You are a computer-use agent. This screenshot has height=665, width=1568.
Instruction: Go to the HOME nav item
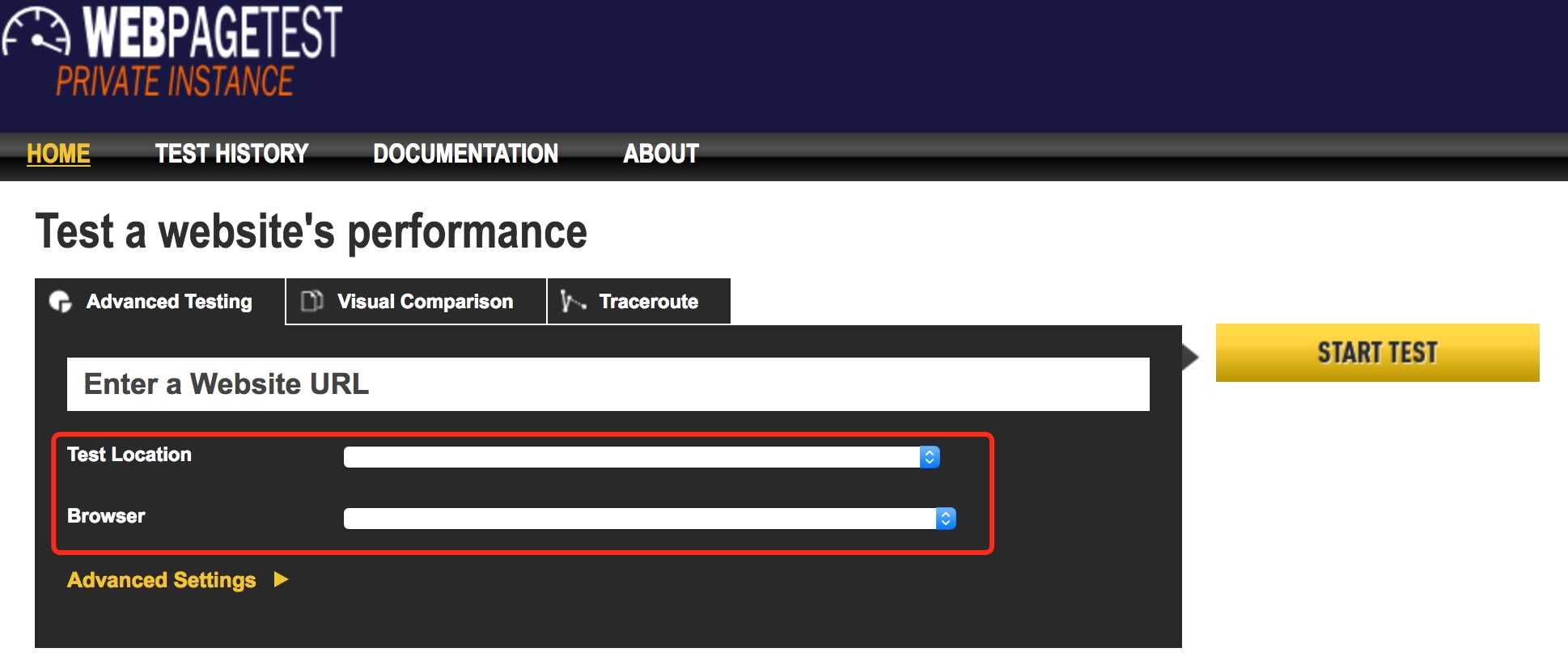click(x=58, y=154)
